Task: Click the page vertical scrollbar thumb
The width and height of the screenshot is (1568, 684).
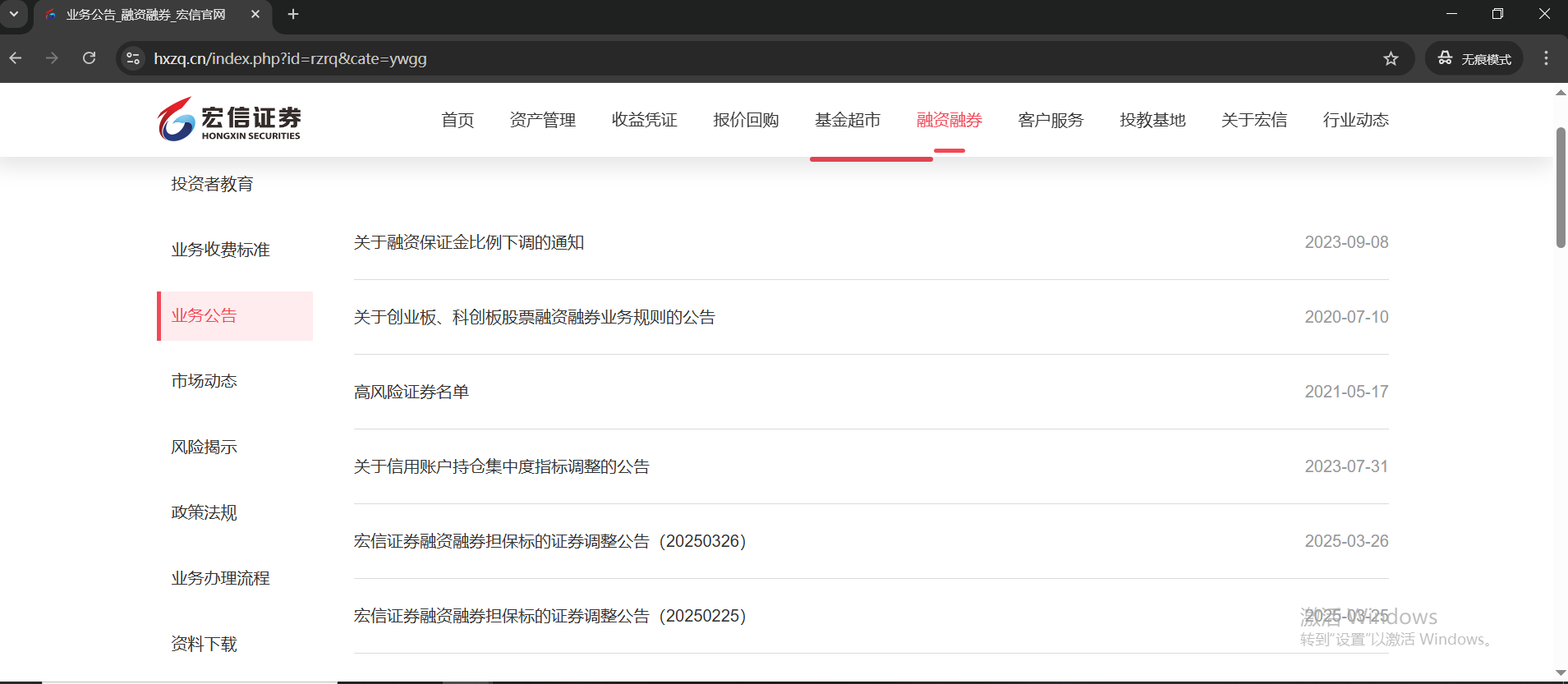Action: [x=1561, y=187]
